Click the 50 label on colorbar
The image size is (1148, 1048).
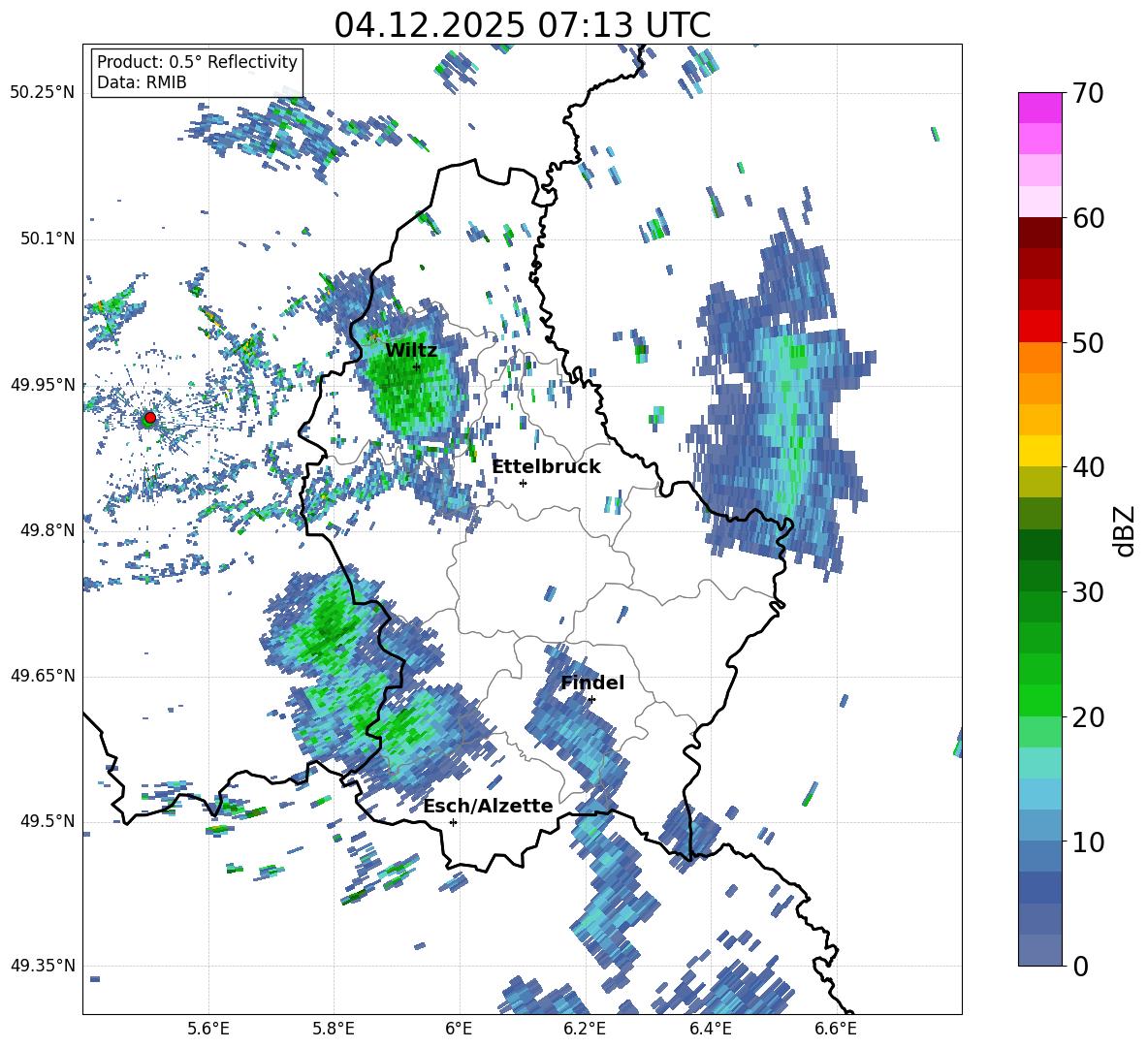[x=1088, y=342]
